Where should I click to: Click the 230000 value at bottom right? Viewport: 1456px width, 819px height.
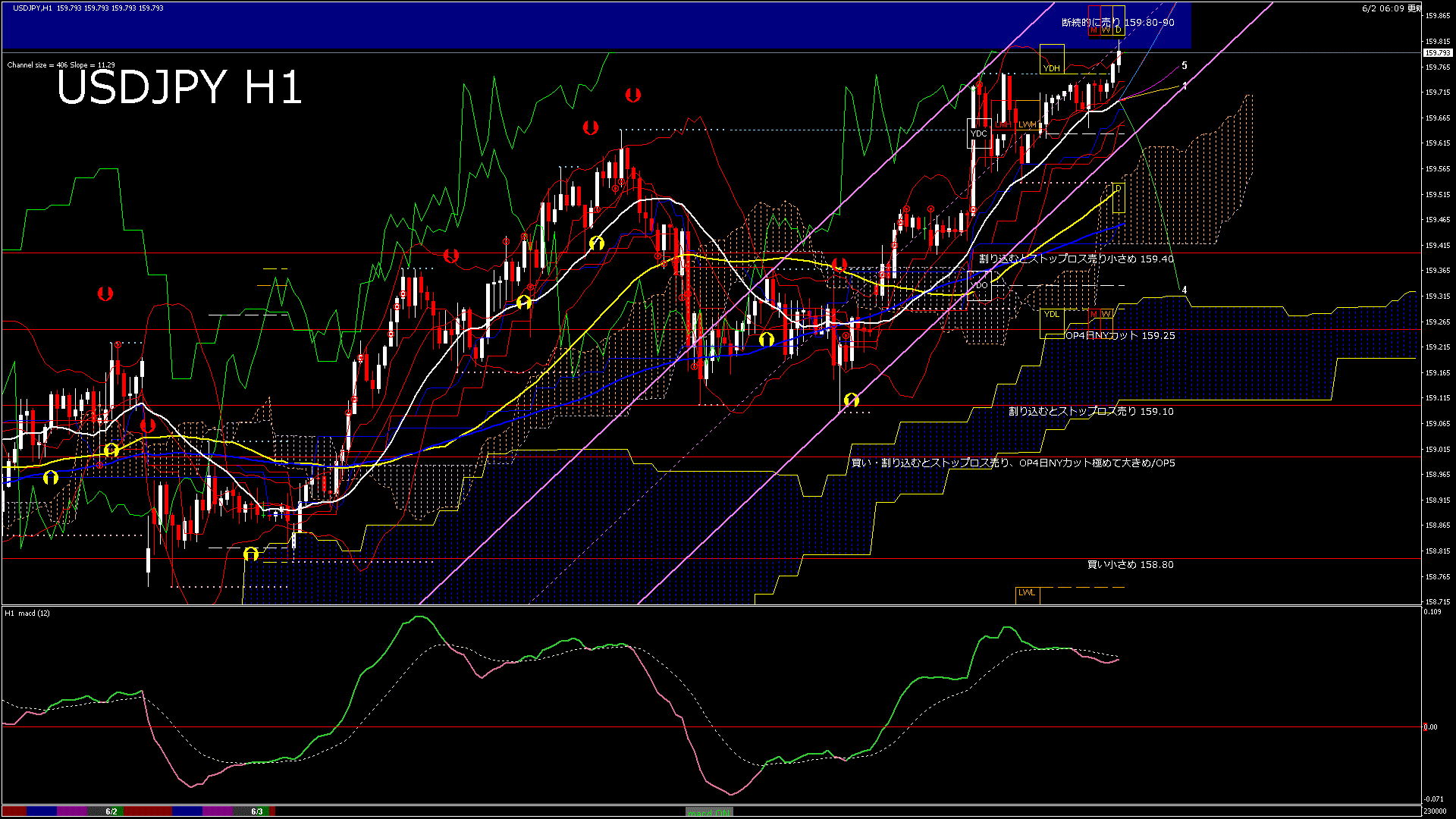point(1435,811)
